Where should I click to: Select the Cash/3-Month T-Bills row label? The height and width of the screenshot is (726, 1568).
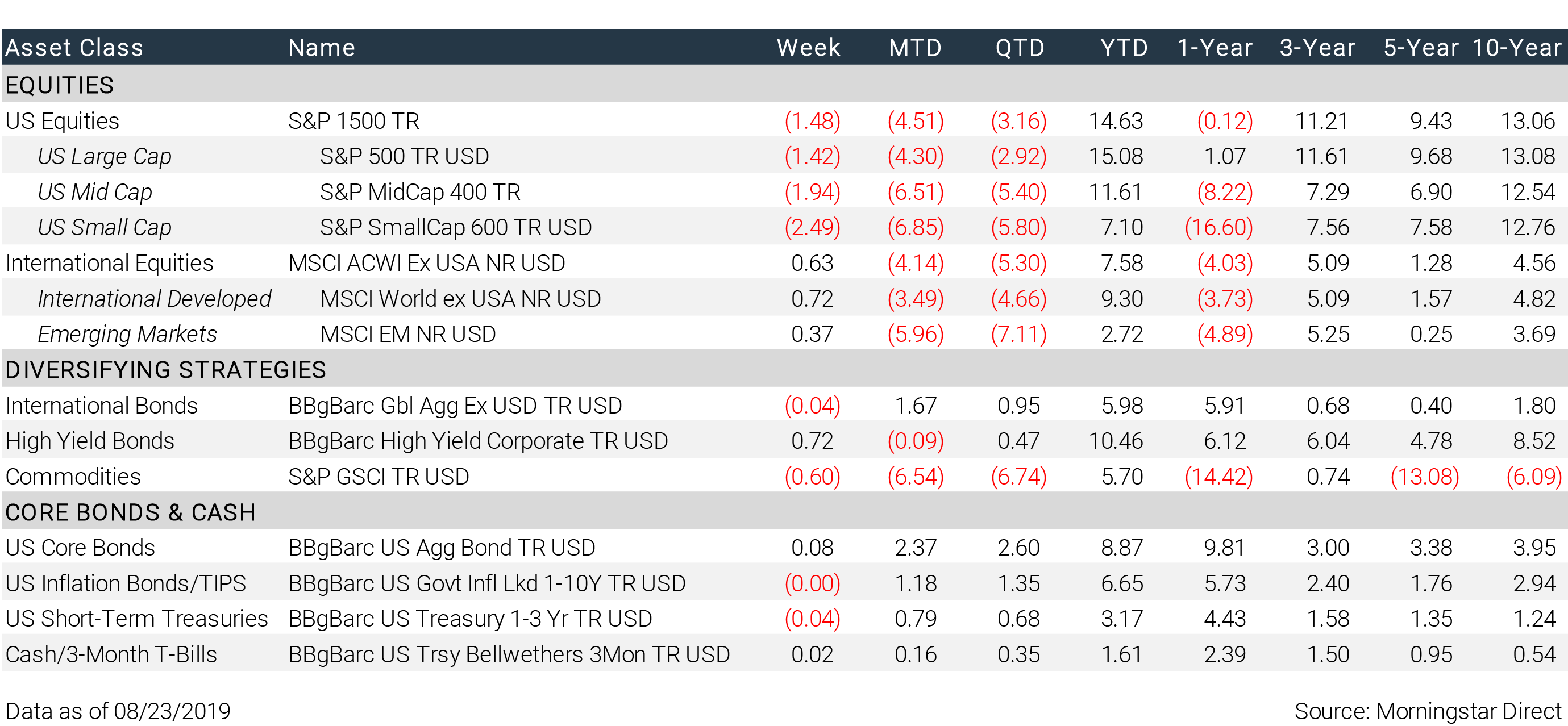(111, 654)
